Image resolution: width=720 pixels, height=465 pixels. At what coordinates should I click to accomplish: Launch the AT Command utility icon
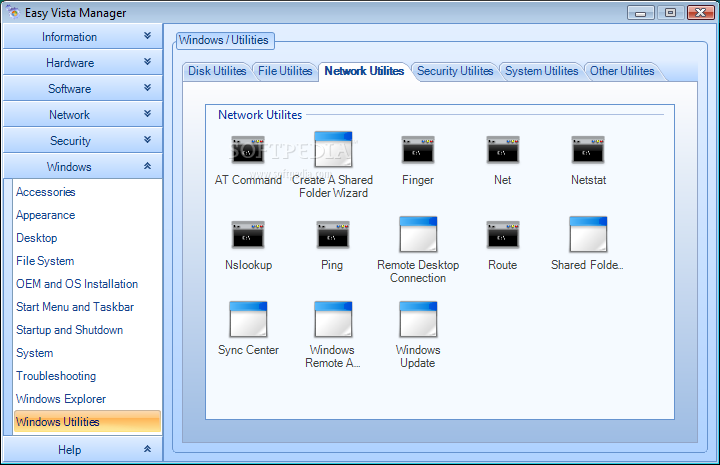(248, 150)
